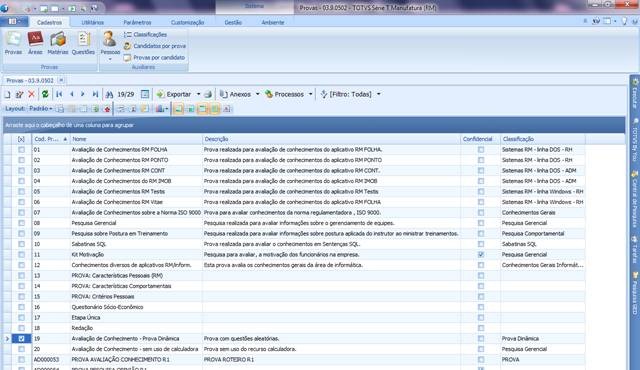Click the Processos button
The width and height of the screenshot is (640, 370).
click(284, 94)
